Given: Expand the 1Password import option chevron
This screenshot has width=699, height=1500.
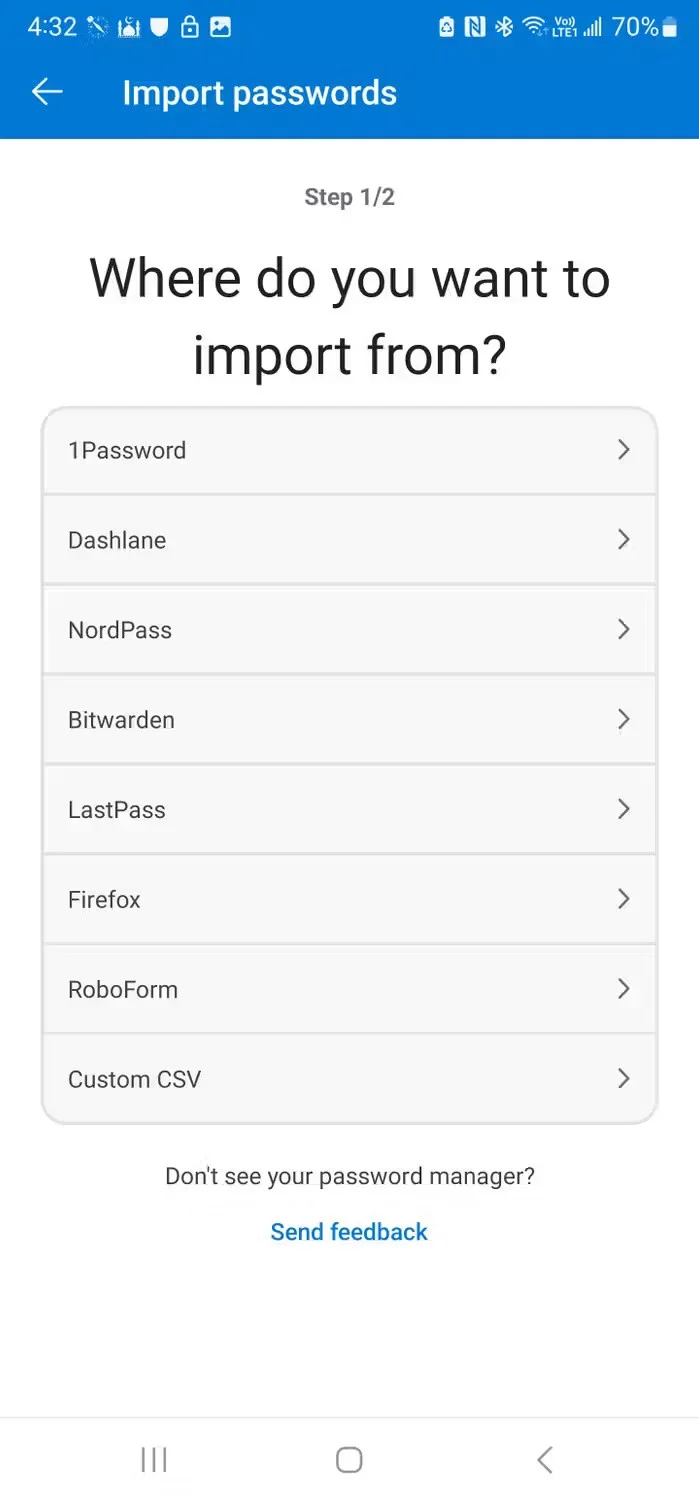Looking at the screenshot, I should click(624, 450).
